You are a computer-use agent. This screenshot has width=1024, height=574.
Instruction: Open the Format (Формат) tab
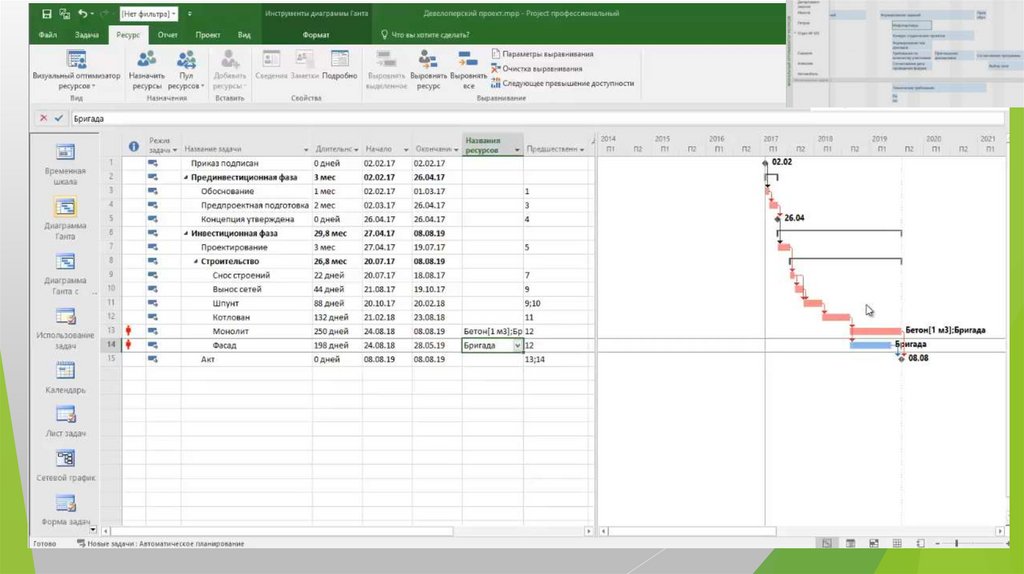click(315, 35)
